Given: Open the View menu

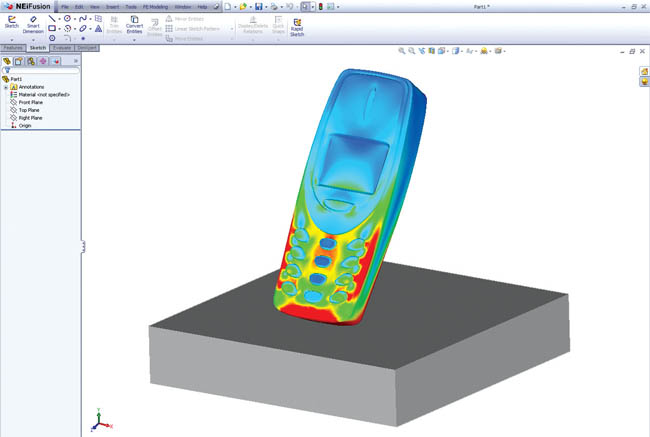Looking at the screenshot, I should tap(95, 7).
